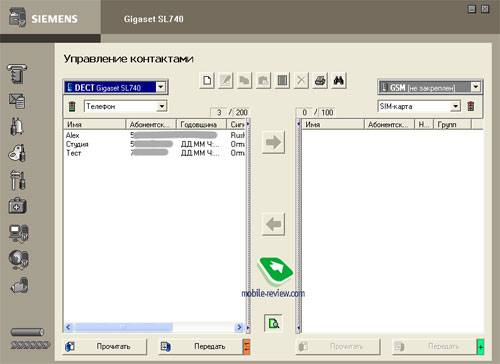The height and width of the screenshot is (364, 500).
Task: Open the SIM-карта memory dropdown
Action: (419, 106)
